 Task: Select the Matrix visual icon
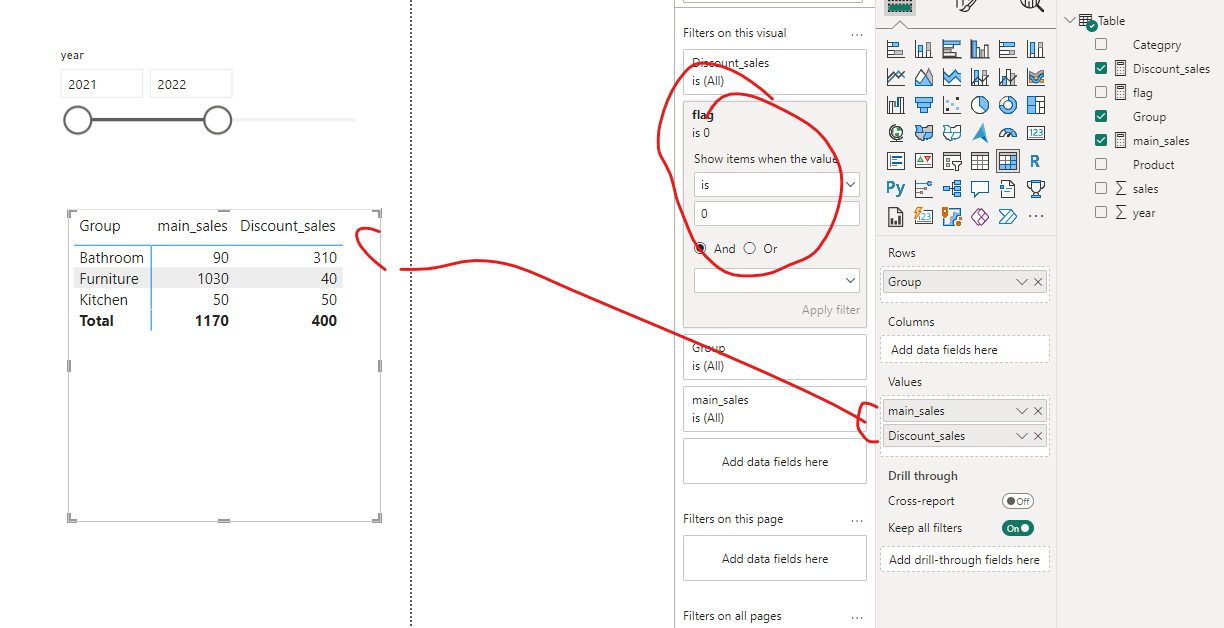[x=1008, y=161]
